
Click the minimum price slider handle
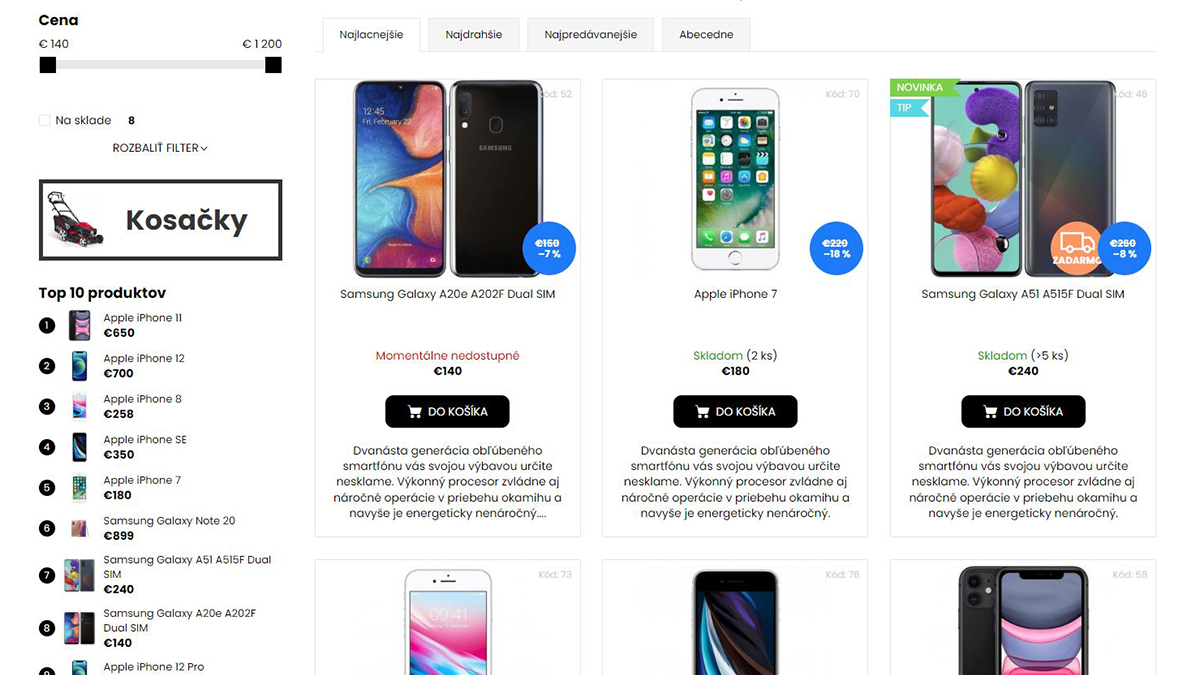(47, 65)
